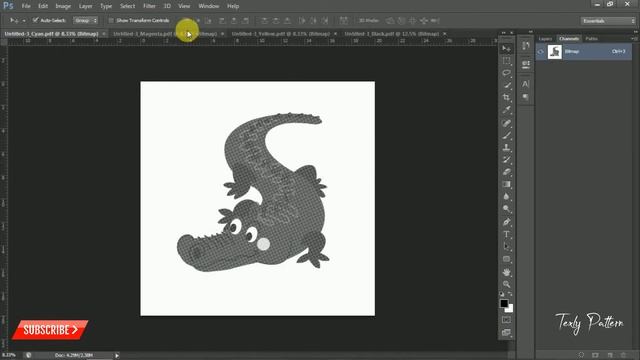Collapse the toolbox double-arrow
The image size is (640, 360).
504,32
